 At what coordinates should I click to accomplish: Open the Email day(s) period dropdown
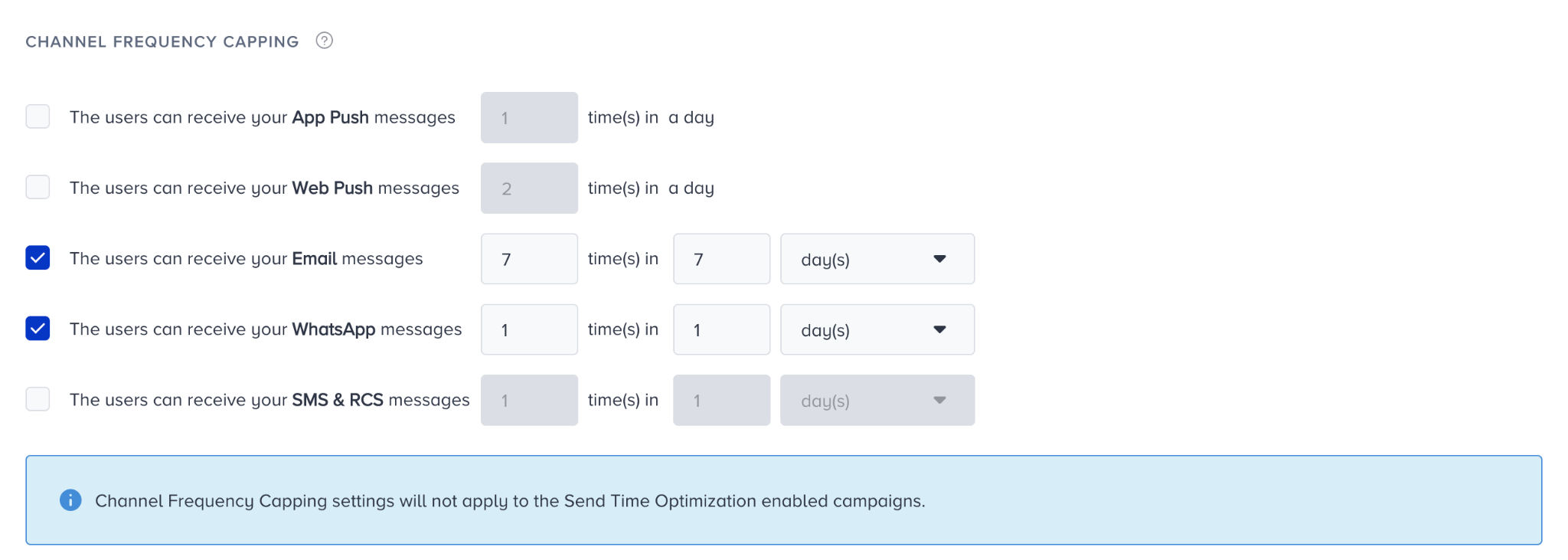tap(877, 259)
